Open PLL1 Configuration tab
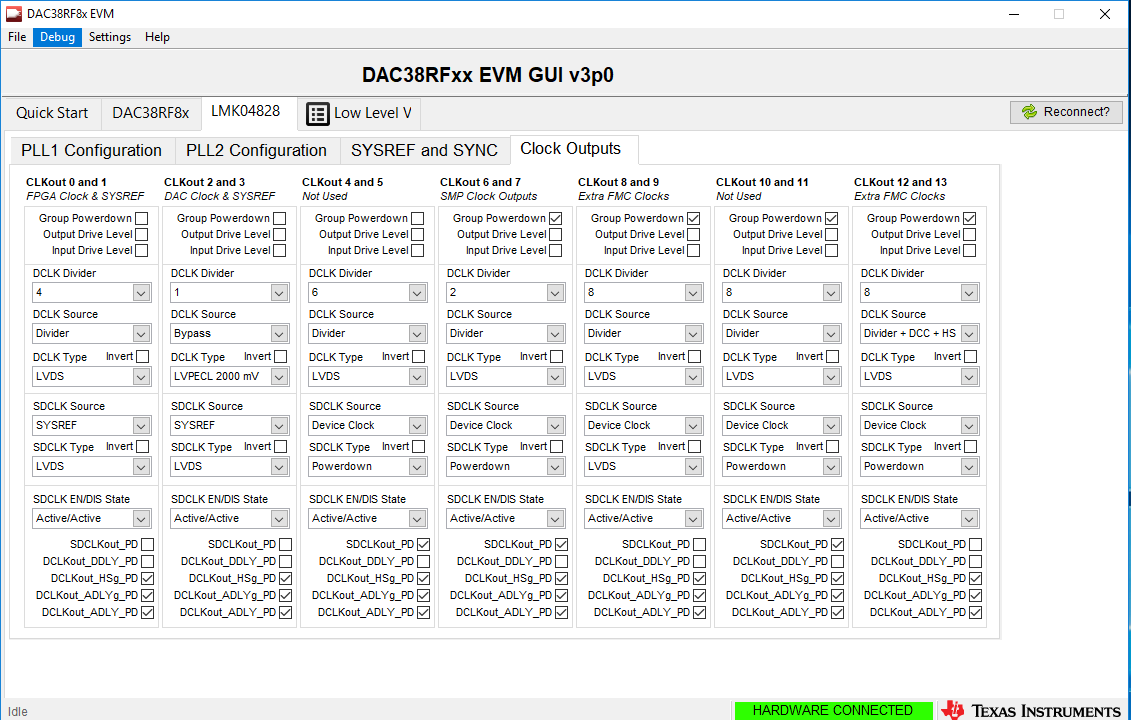 pyautogui.click(x=92, y=150)
